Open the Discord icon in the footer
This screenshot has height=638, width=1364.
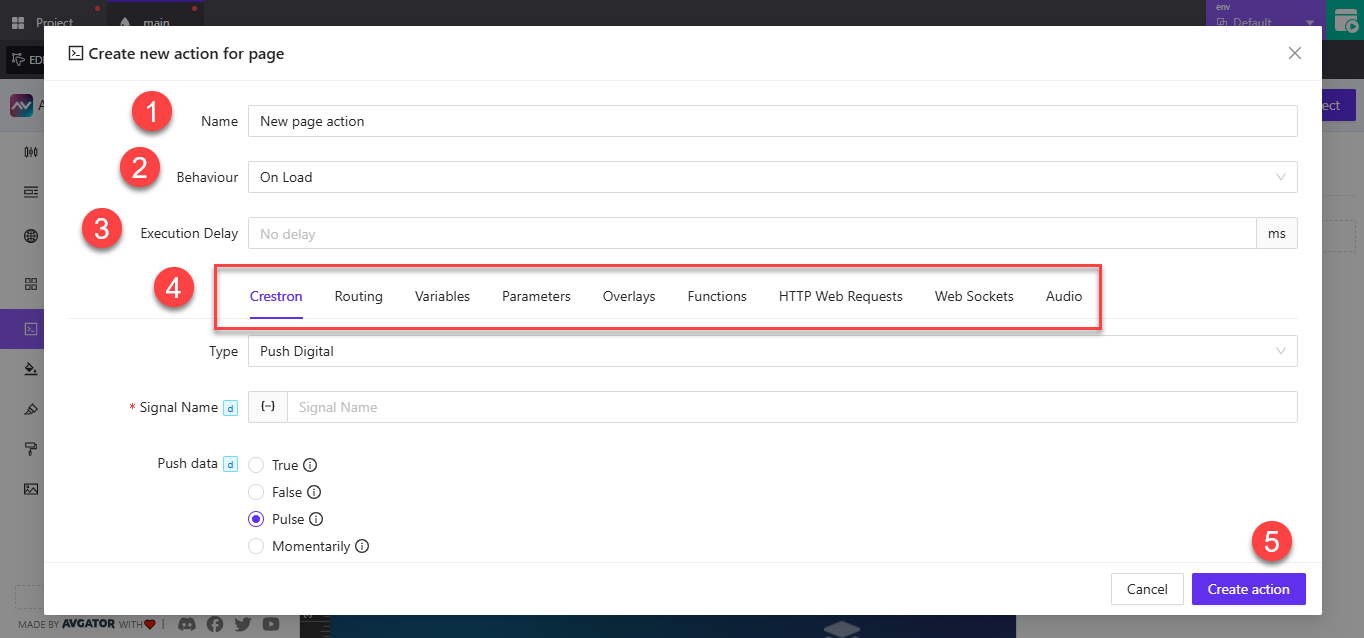[186, 624]
